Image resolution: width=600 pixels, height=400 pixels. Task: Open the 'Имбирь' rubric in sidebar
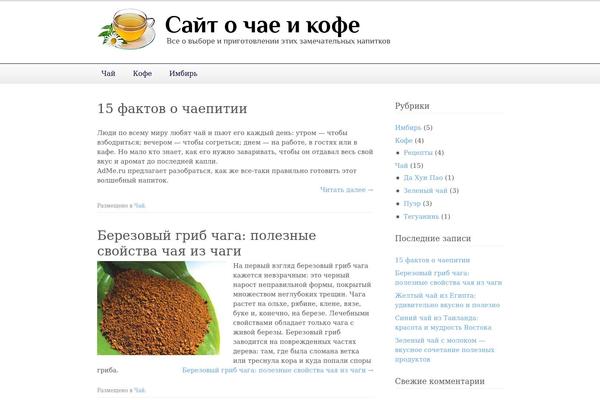coord(408,127)
